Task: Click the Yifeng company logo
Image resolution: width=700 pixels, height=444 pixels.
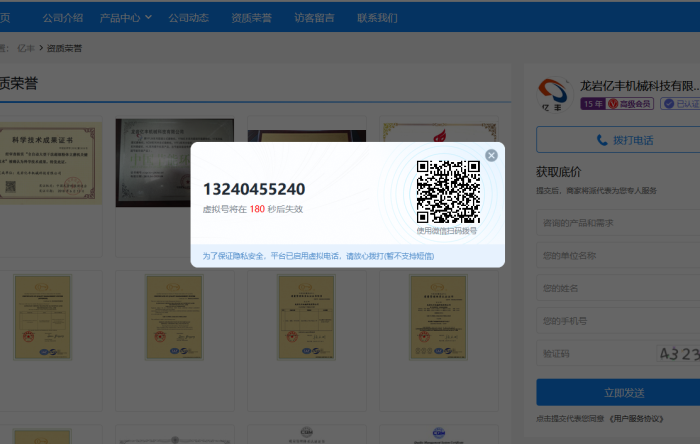Action: point(555,93)
